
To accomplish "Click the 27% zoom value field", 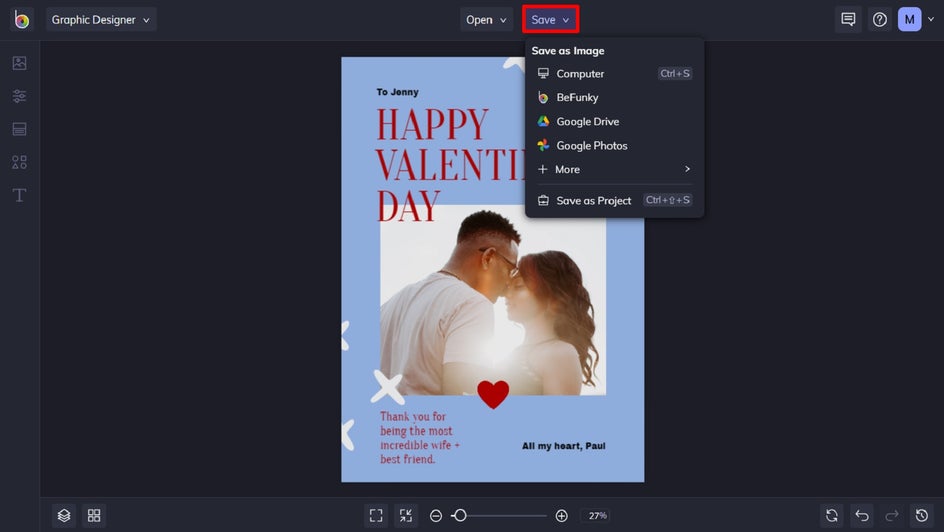I will 597,516.
